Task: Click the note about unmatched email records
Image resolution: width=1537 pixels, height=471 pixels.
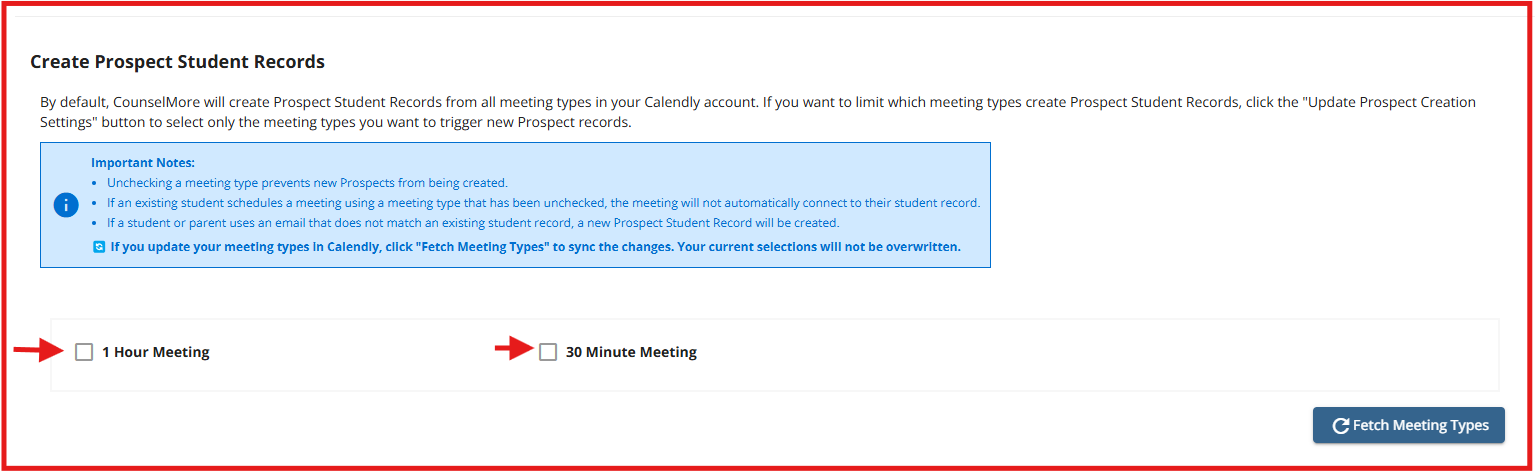Action: point(472,223)
